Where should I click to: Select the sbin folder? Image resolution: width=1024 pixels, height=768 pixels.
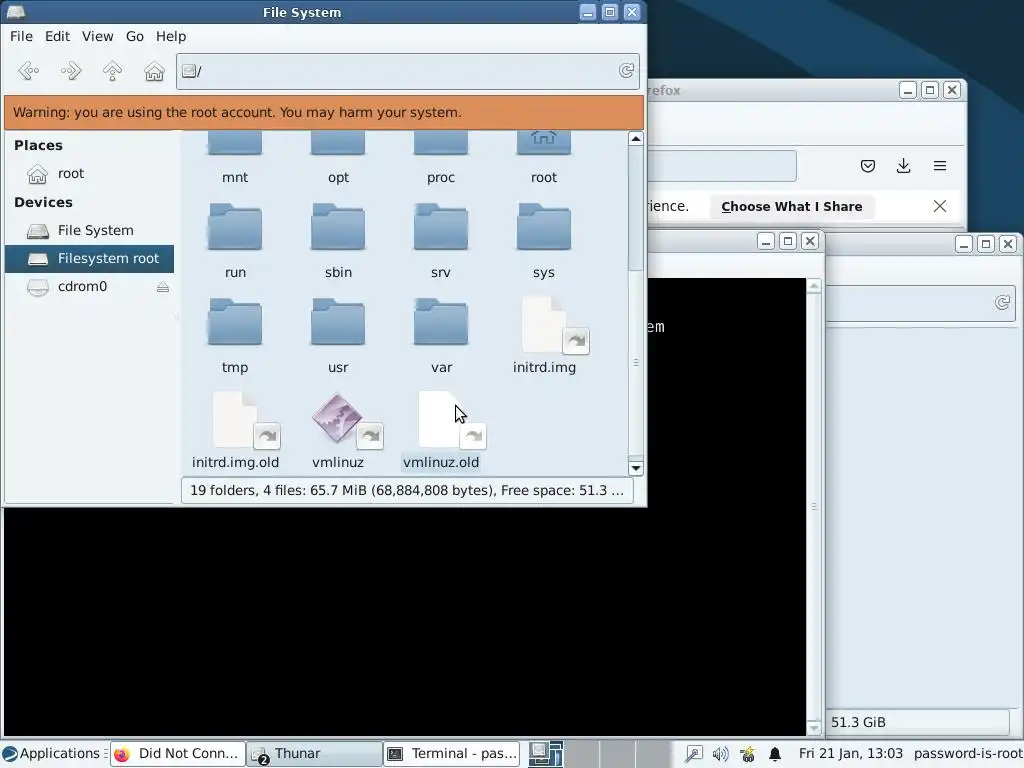(338, 242)
